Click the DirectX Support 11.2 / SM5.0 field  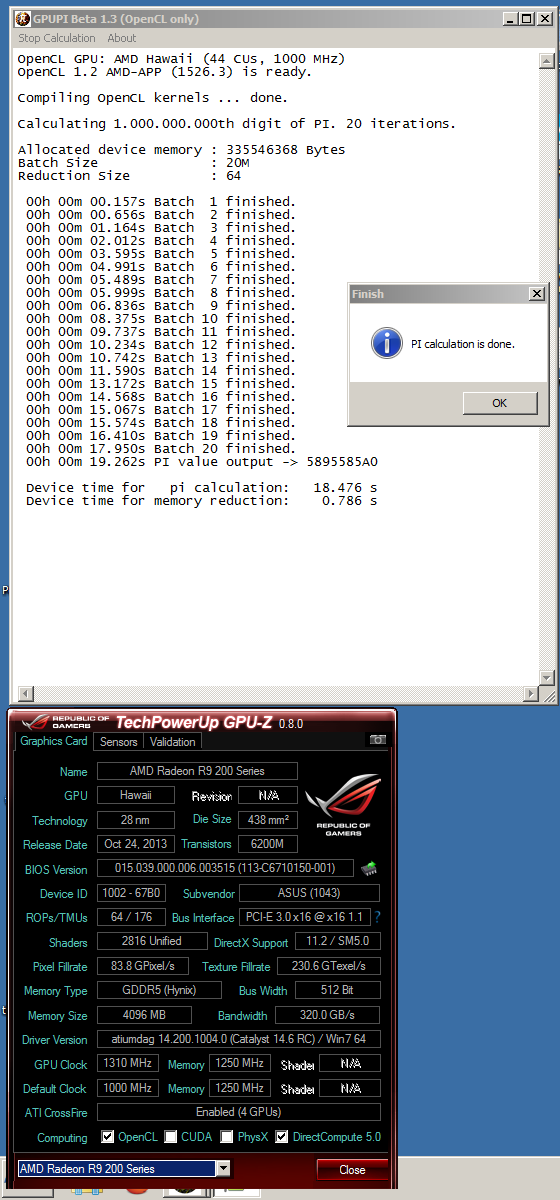tap(338, 941)
